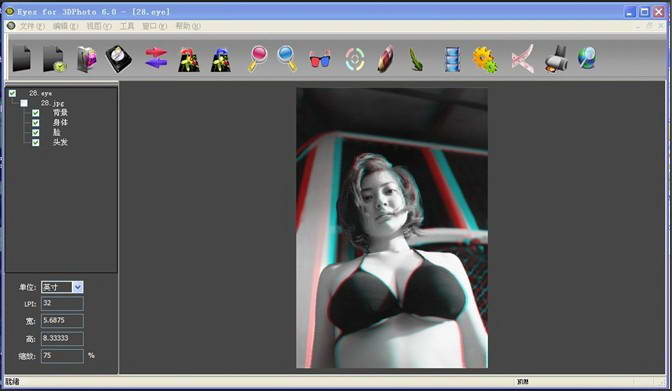The image size is (672, 391).
Task: Uncheck the 脸 layer checkbox
Action: tap(36, 132)
